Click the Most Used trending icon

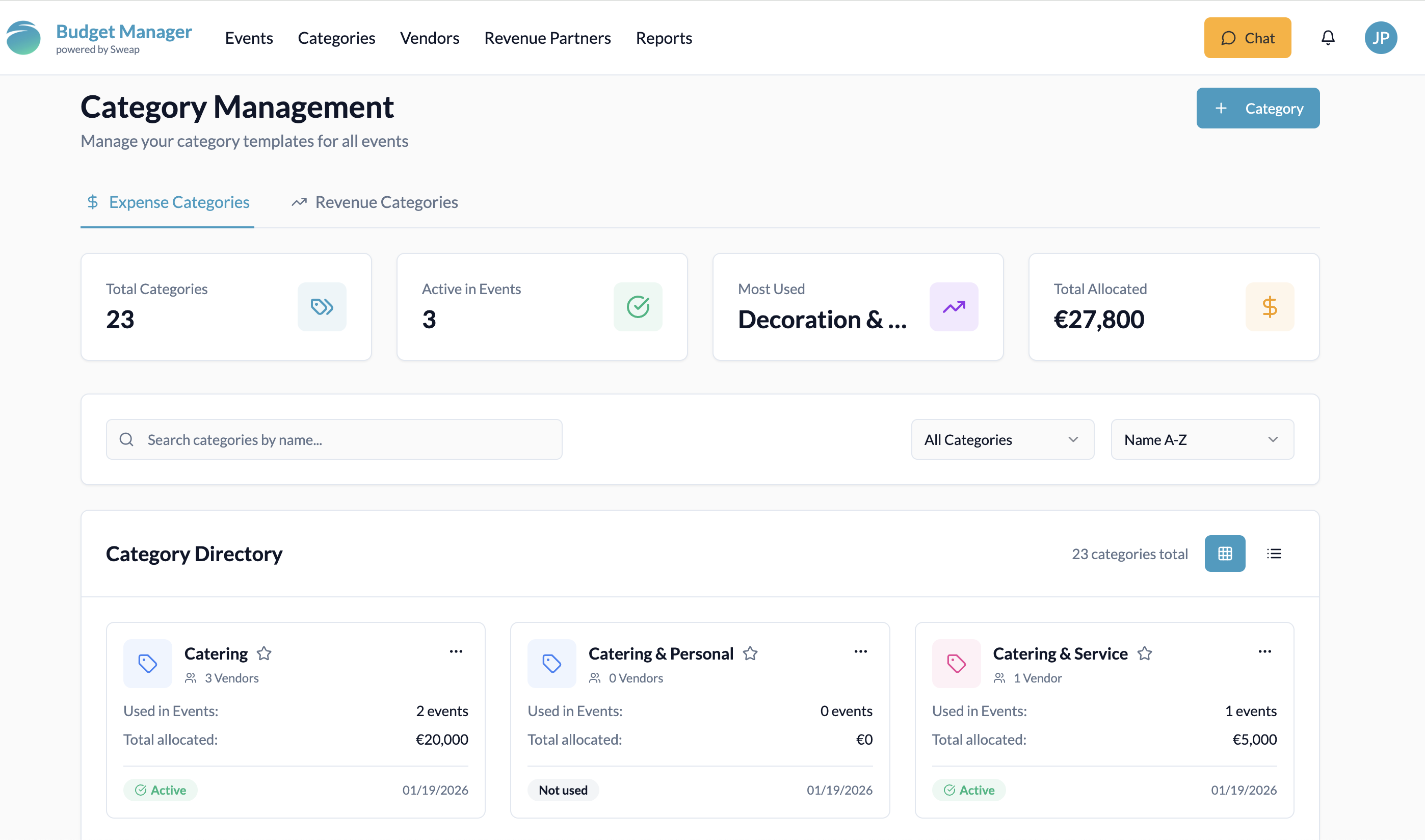point(953,307)
